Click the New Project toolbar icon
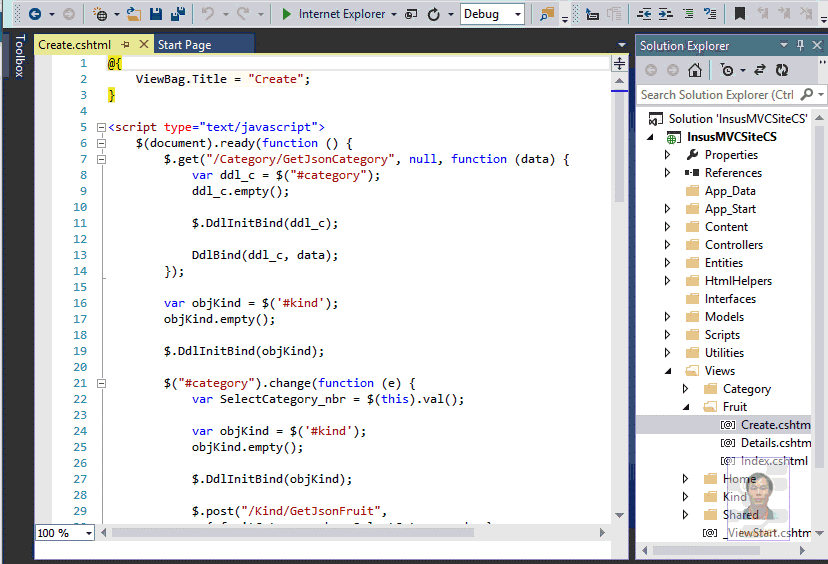 (100, 14)
